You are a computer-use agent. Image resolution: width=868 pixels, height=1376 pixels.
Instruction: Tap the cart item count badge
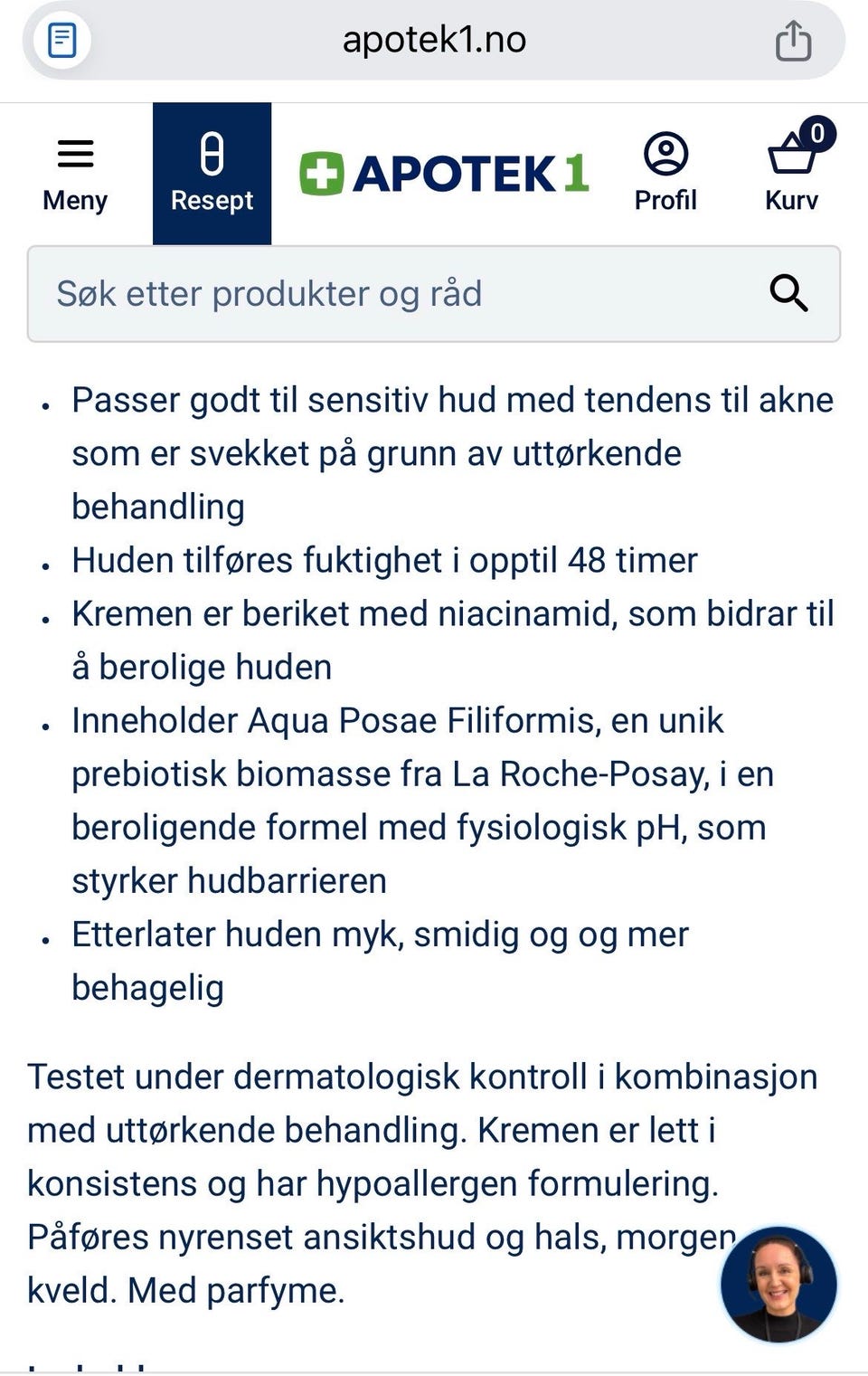click(x=816, y=134)
